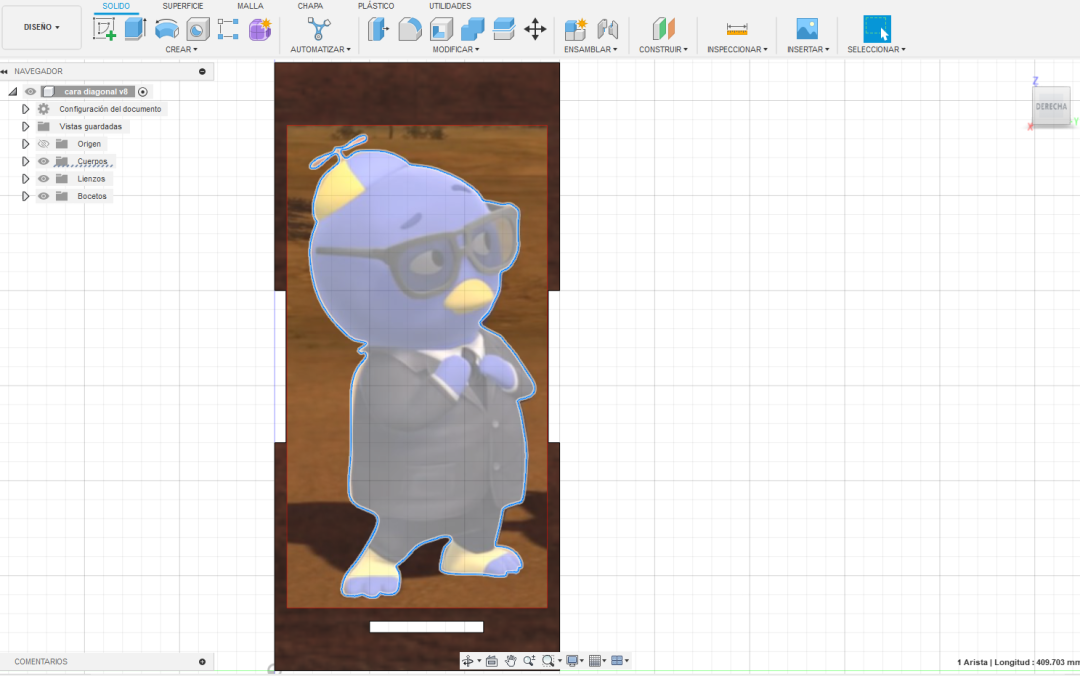Open the CREAR dropdown menu

click(181, 50)
